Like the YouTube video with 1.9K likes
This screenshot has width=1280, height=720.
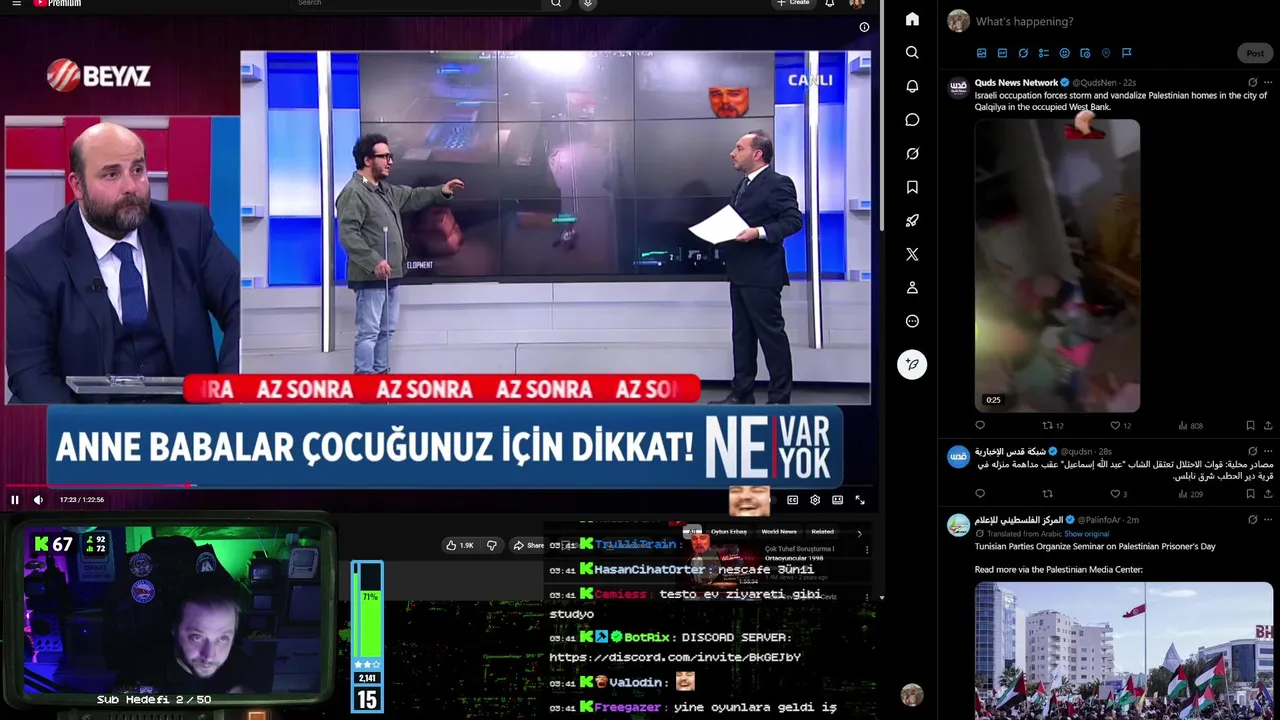pyautogui.click(x=461, y=545)
